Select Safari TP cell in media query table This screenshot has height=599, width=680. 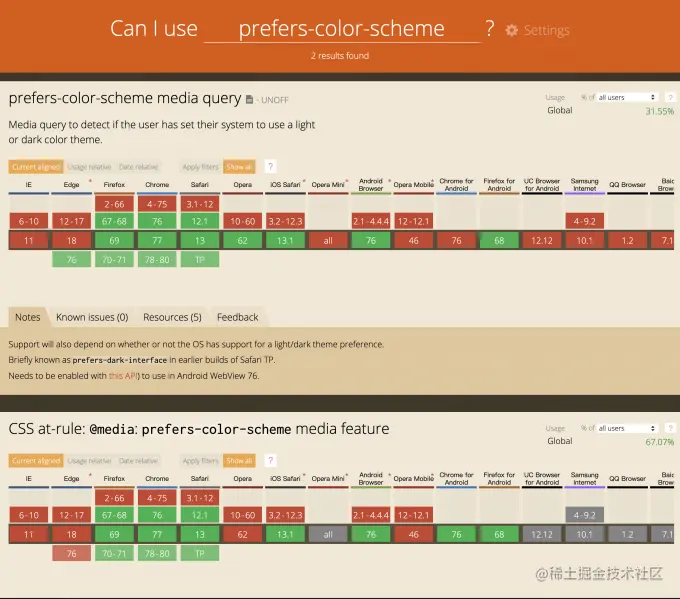[x=199, y=259]
